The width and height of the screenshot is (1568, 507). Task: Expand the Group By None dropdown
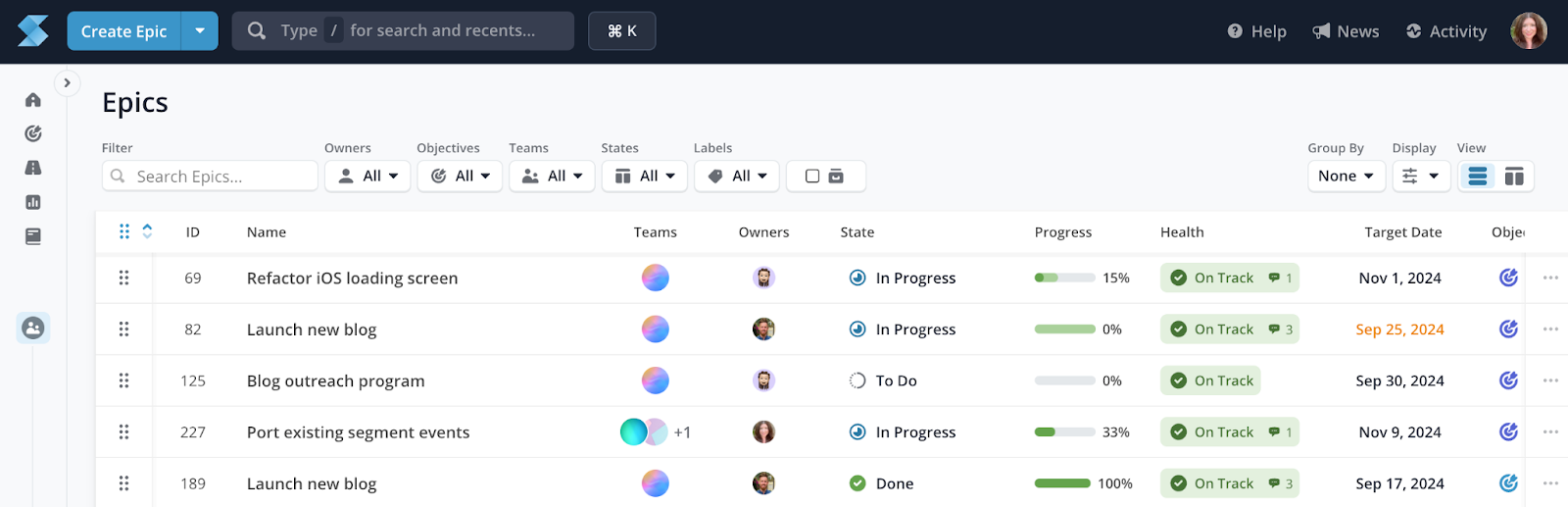[x=1346, y=177]
